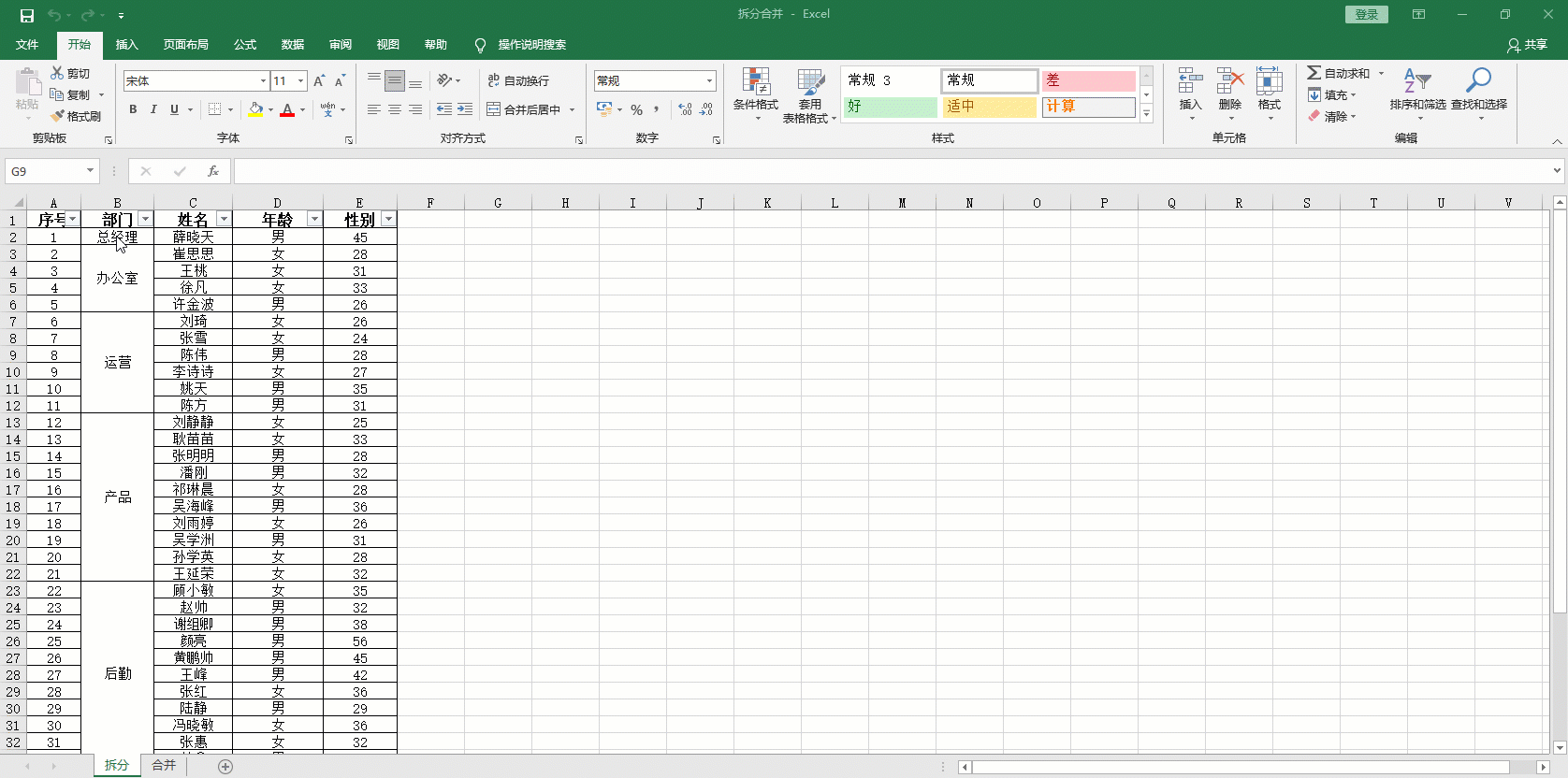Expand cell styles gallery more arrow
Viewport: 1568px width, 778px height.
click(x=1146, y=113)
